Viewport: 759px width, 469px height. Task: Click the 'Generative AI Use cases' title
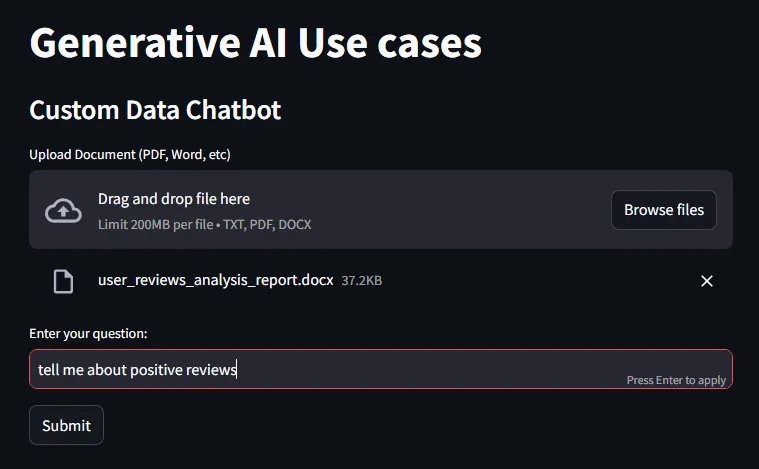point(255,43)
